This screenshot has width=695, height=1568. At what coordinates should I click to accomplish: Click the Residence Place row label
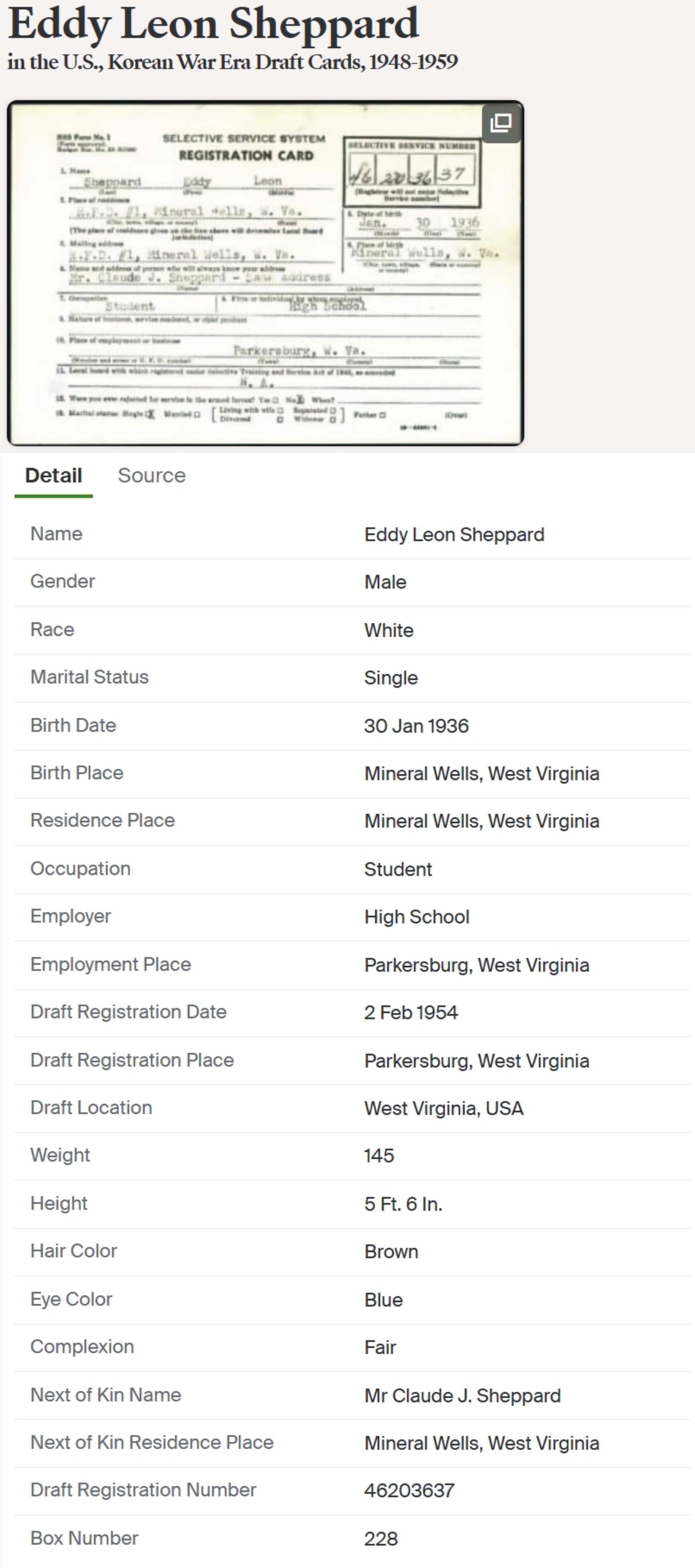(x=102, y=821)
